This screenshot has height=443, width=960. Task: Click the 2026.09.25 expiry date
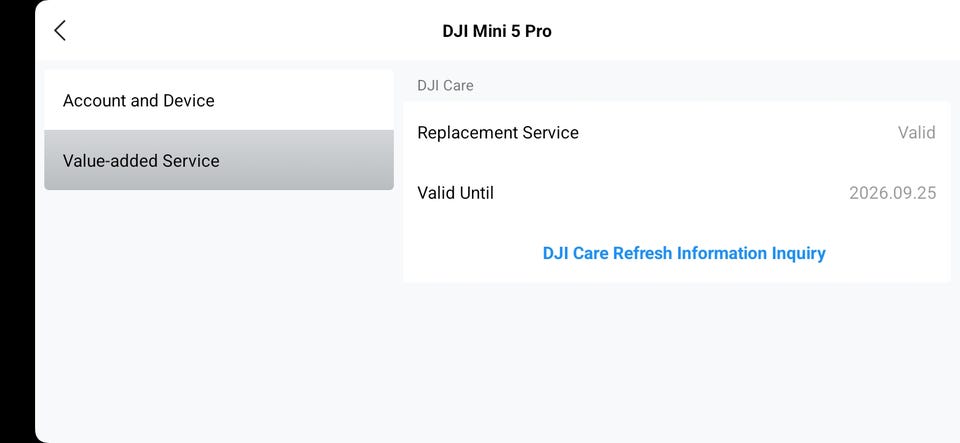(892, 193)
